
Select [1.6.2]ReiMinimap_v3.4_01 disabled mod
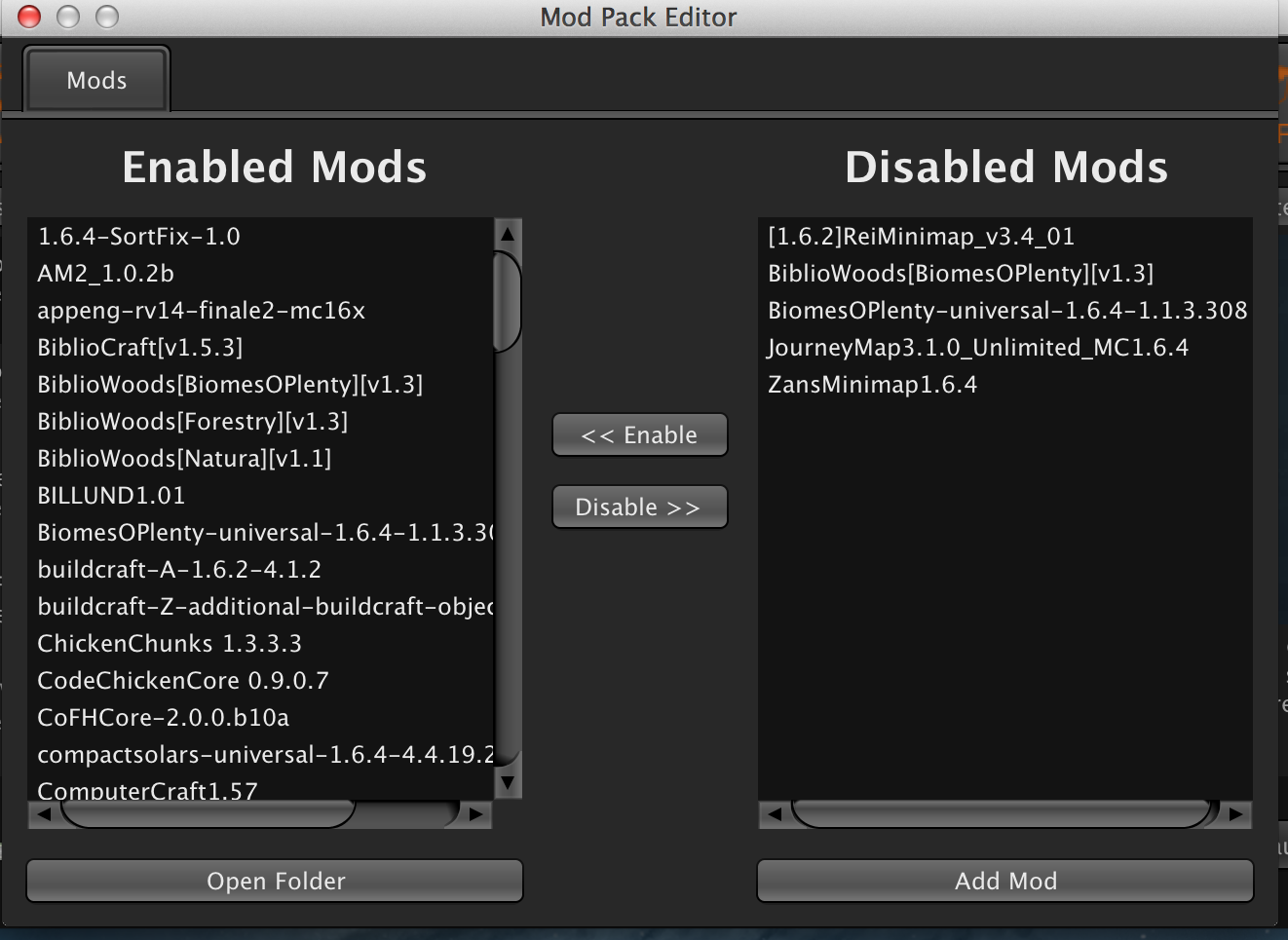click(x=921, y=237)
